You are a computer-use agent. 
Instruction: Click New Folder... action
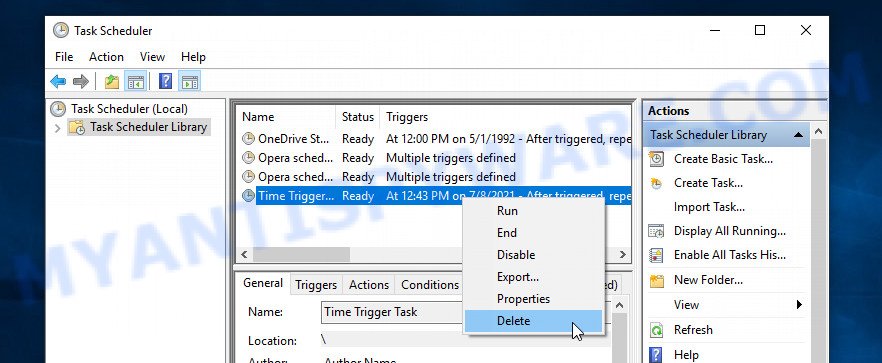click(x=708, y=280)
